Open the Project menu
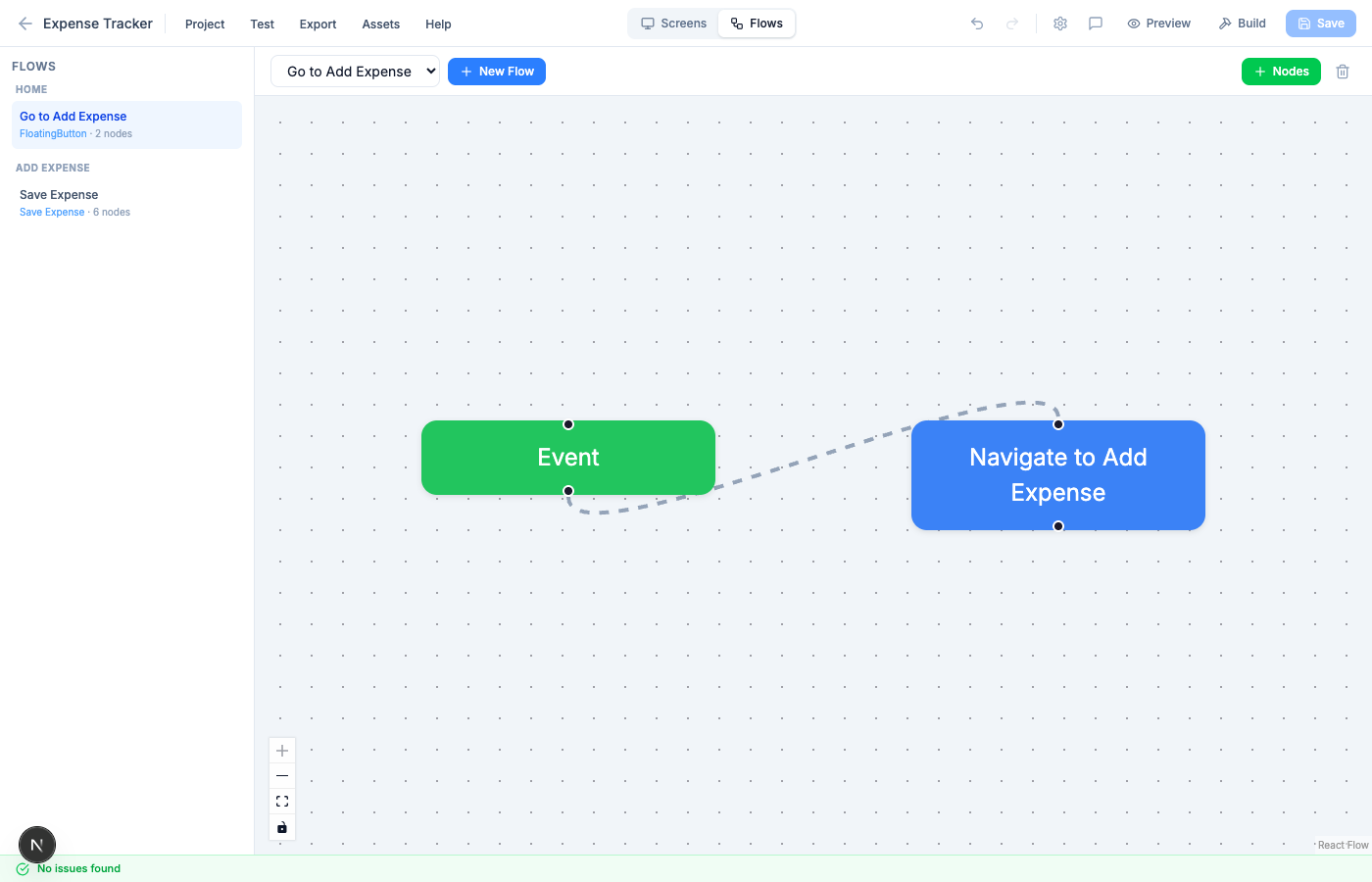This screenshot has width=1372, height=882. [205, 24]
